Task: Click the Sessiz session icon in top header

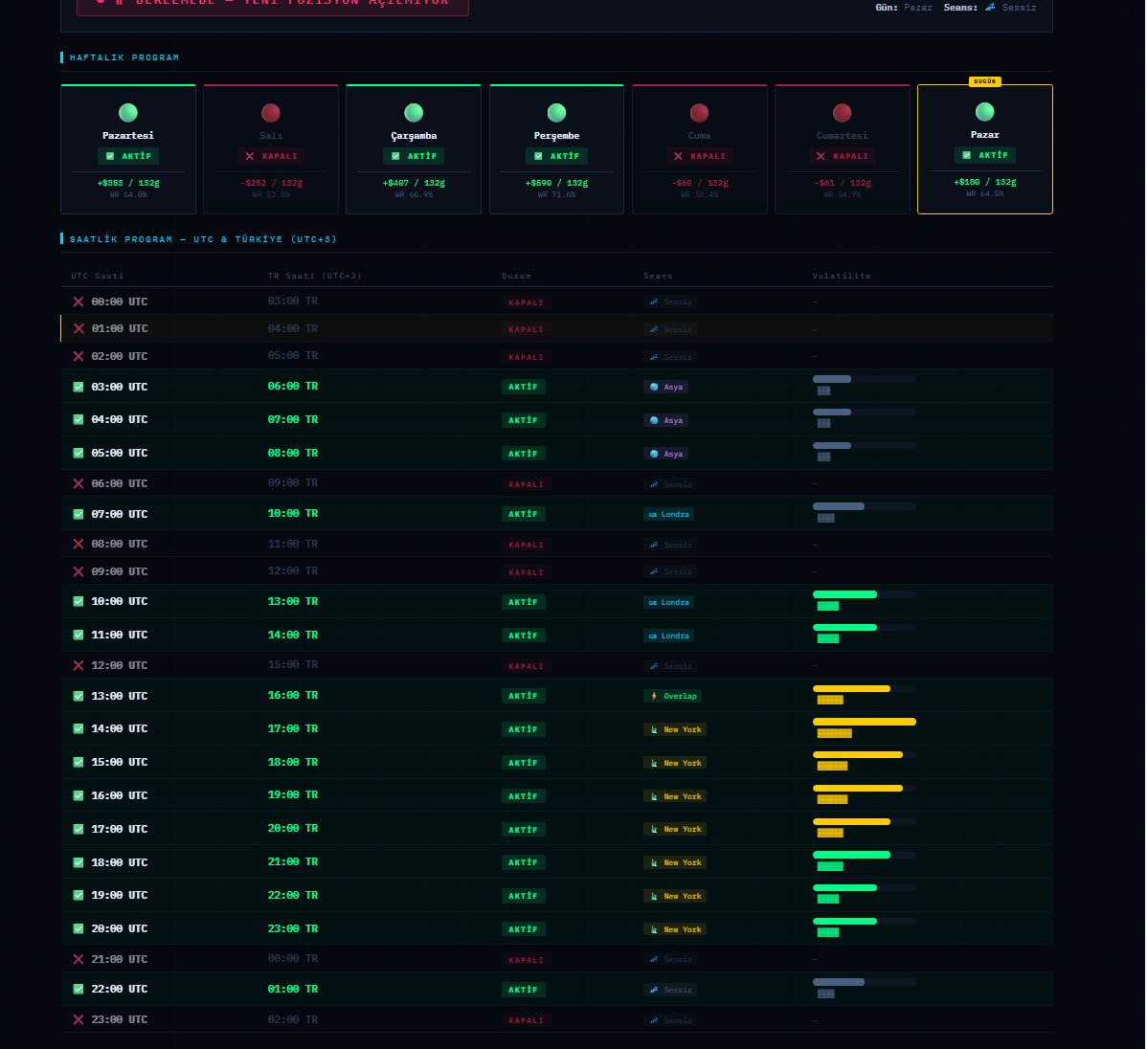Action: coord(990,8)
